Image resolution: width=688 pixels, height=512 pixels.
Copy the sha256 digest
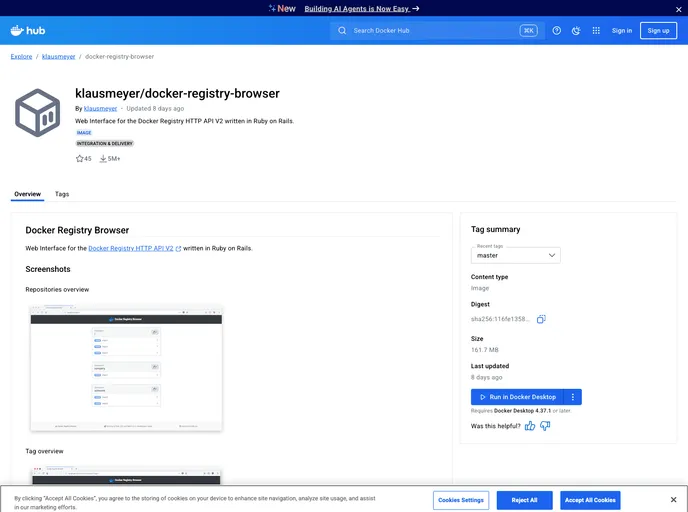coord(541,319)
